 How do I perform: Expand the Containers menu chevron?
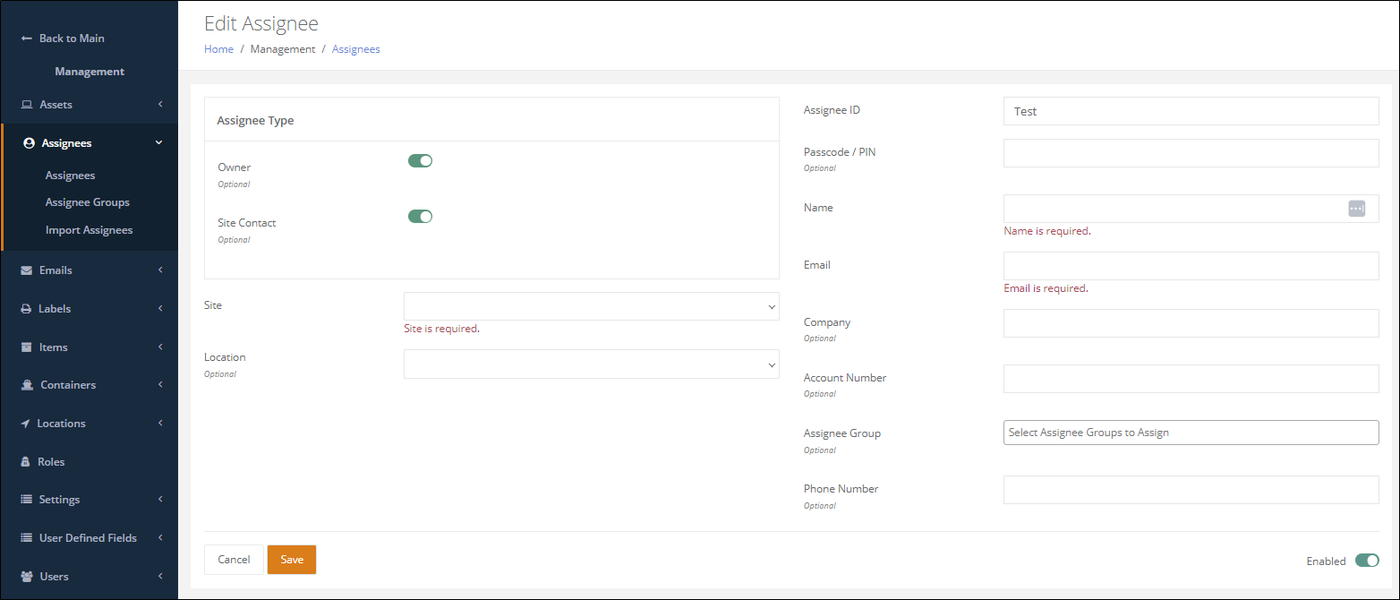pos(160,385)
